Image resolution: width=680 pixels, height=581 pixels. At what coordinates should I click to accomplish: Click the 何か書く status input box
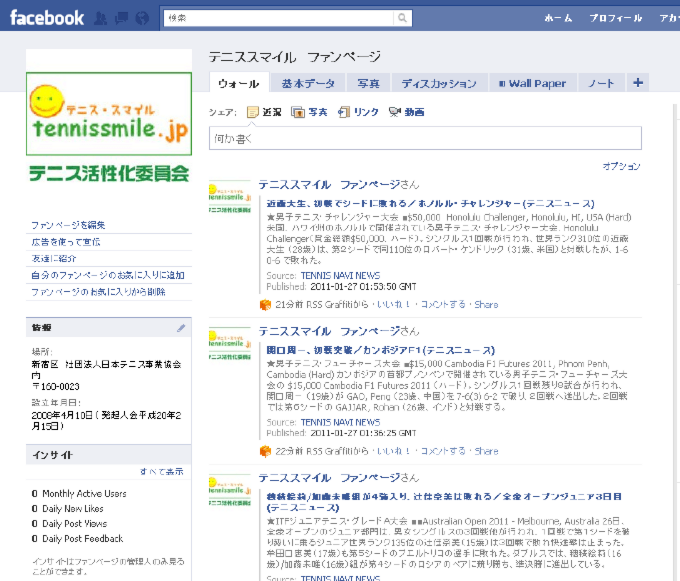[424, 138]
